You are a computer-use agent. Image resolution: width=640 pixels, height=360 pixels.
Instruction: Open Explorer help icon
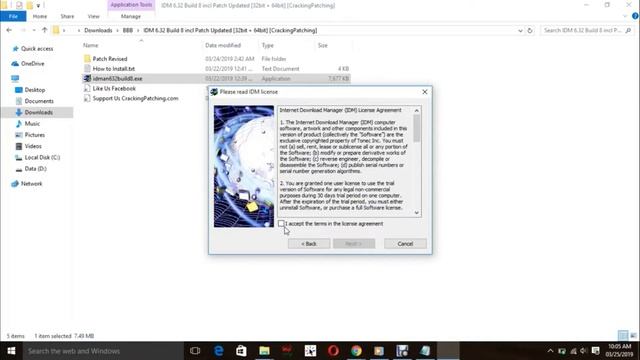[x=635, y=16]
